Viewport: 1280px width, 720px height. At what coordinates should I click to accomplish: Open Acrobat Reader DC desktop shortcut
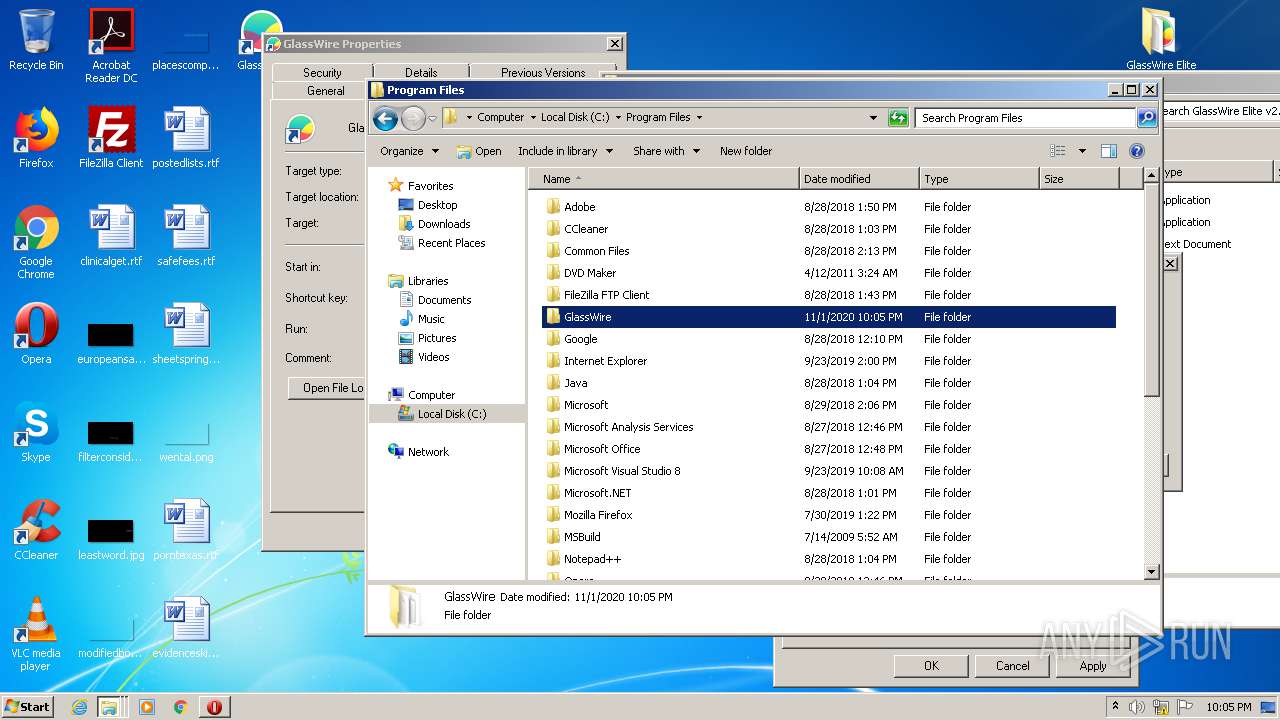click(x=111, y=46)
